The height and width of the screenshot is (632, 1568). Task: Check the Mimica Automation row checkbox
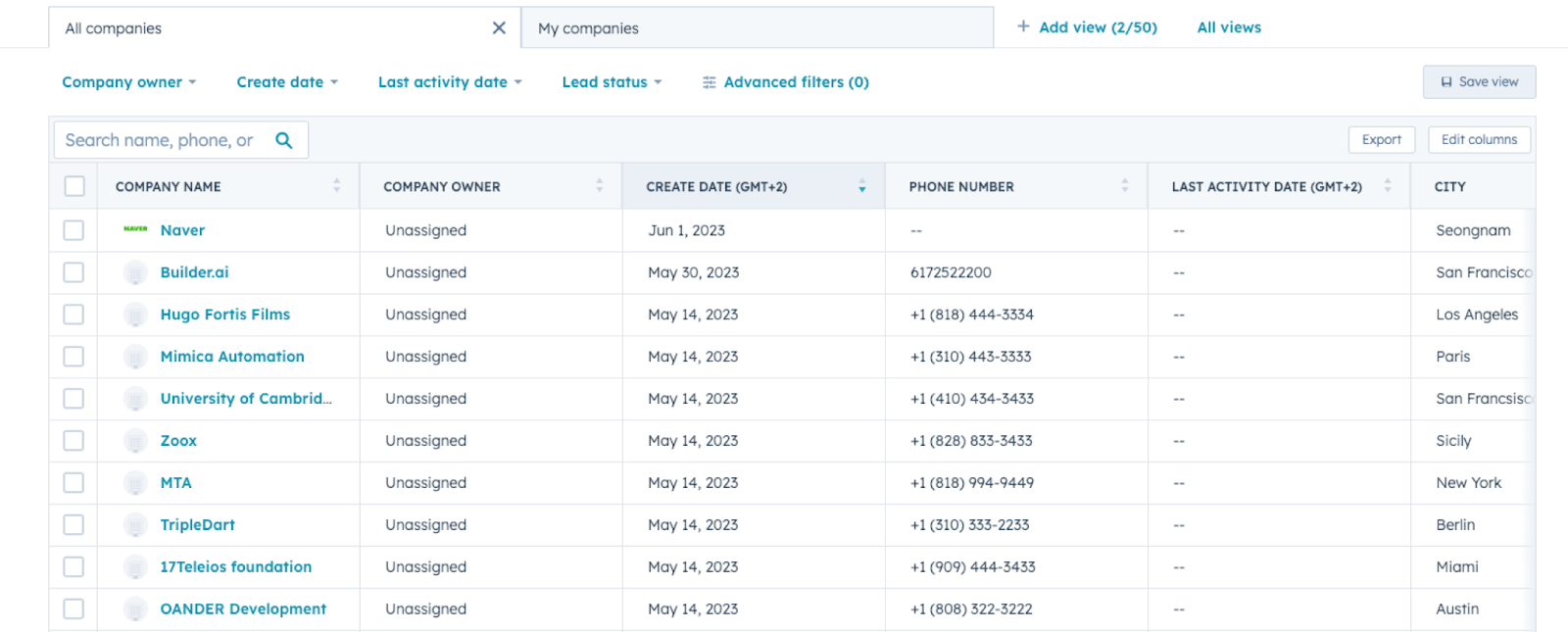click(x=73, y=357)
